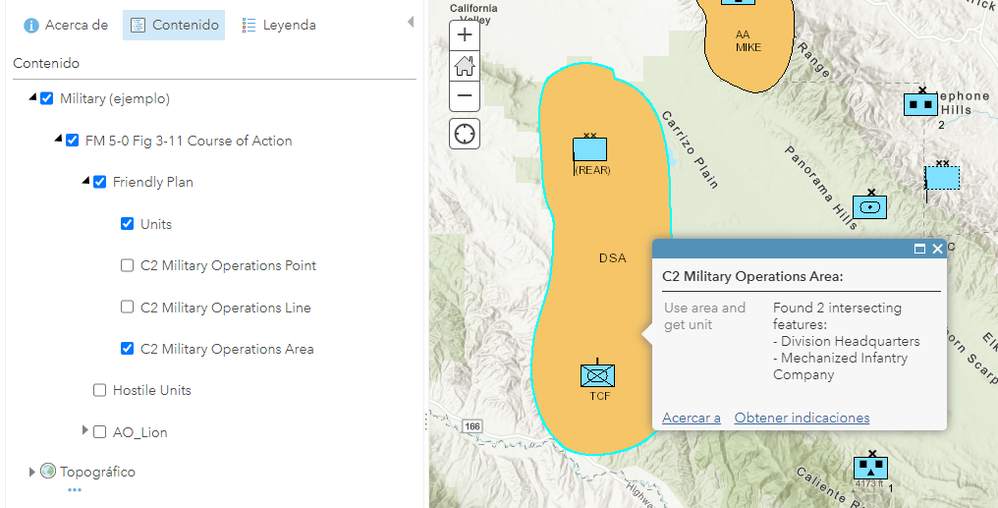Viewport: 998px width, 508px height.
Task: Click the panel resize handle dots
Action: [x=425, y=422]
